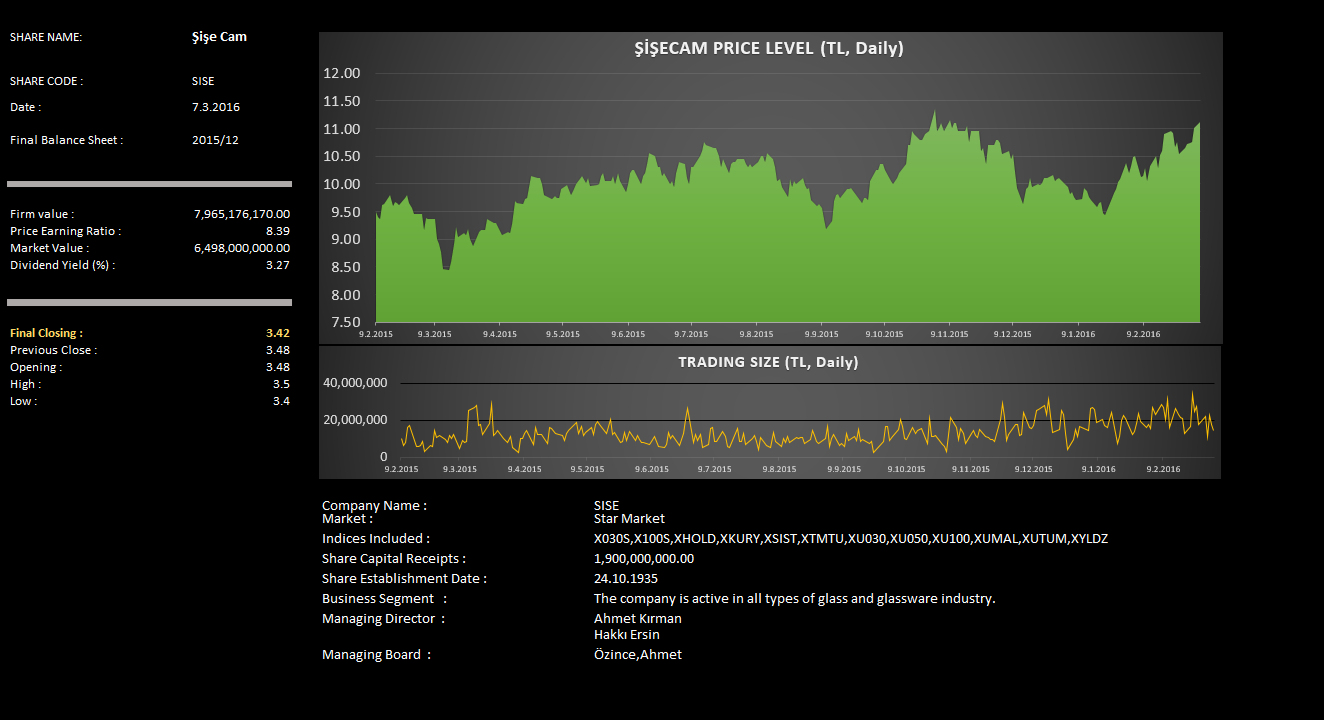Select the Low value 3.4
The height and width of the screenshot is (720, 1324).
pyautogui.click(x=281, y=401)
